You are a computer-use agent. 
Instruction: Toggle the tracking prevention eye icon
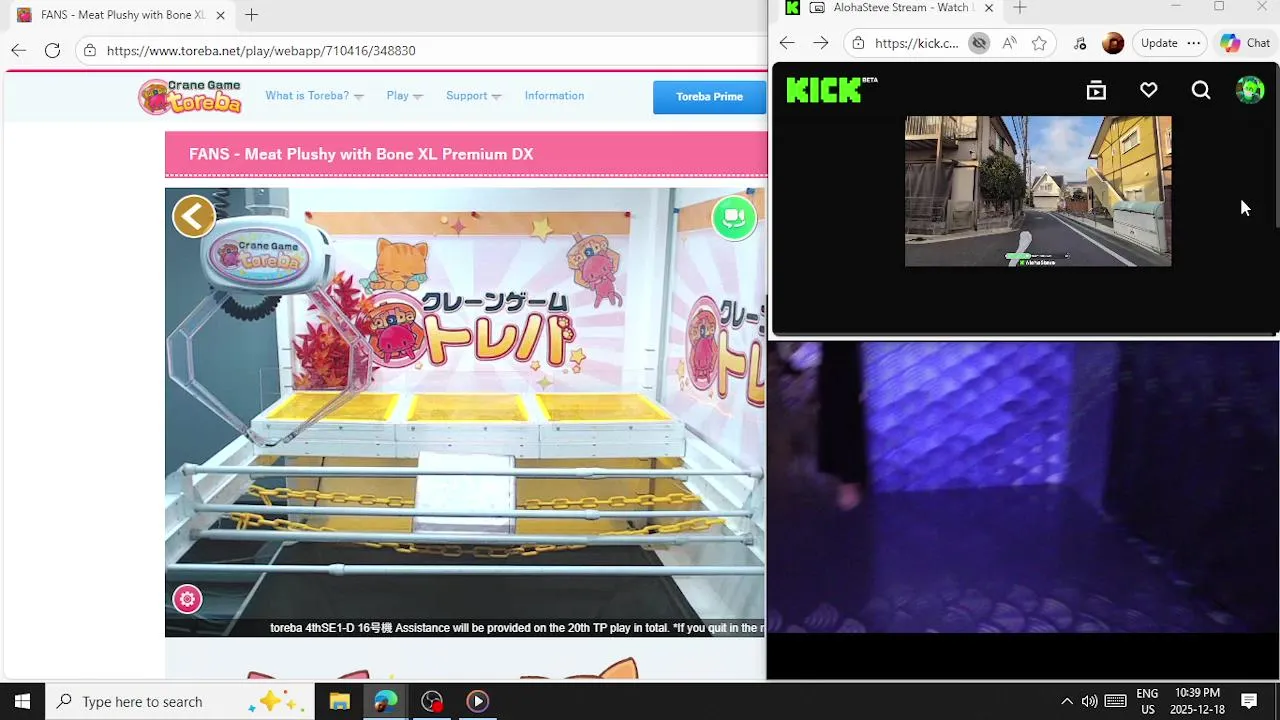979,43
